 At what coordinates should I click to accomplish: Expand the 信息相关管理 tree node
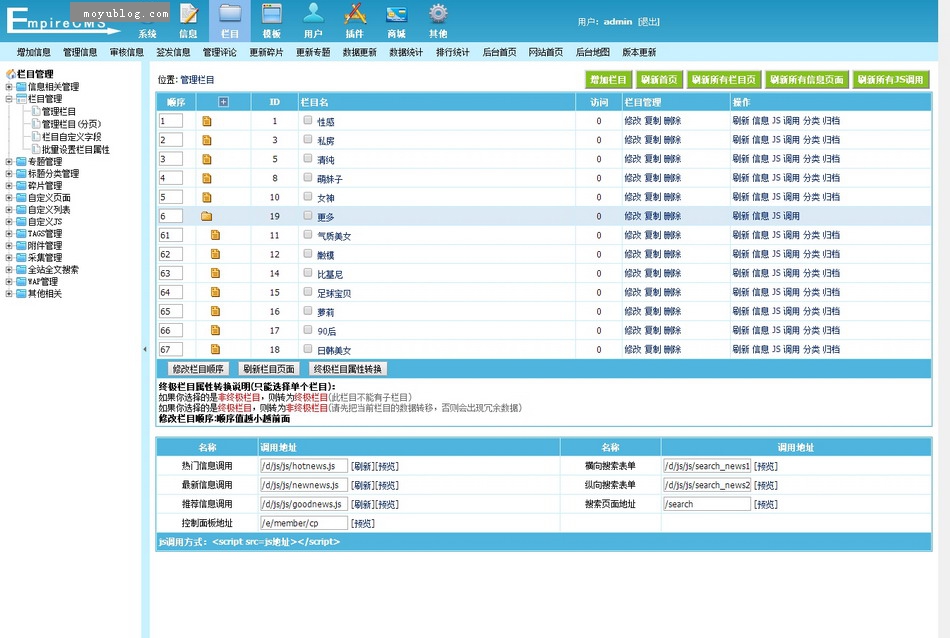click(x=9, y=87)
